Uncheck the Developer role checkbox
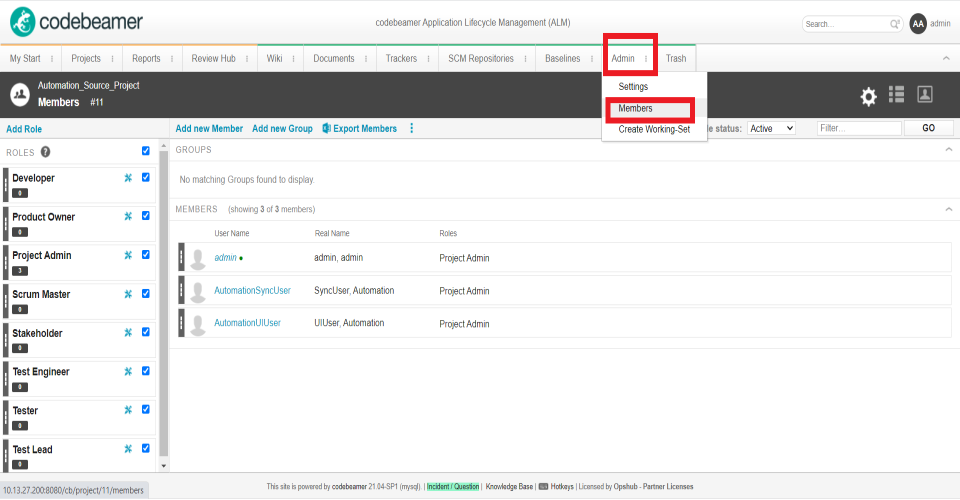The height and width of the screenshot is (500, 960). click(x=146, y=177)
